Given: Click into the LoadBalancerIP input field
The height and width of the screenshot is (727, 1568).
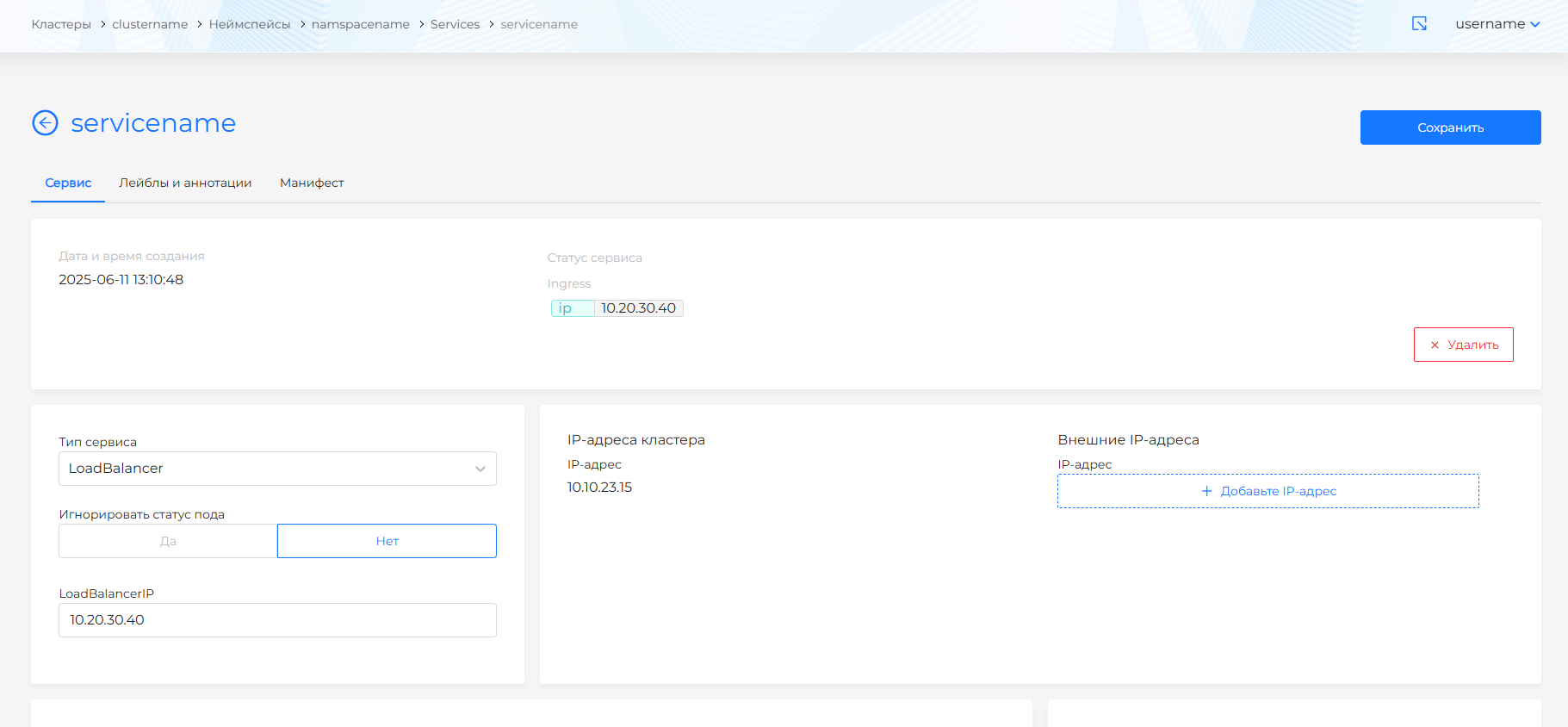Looking at the screenshot, I should 277,620.
